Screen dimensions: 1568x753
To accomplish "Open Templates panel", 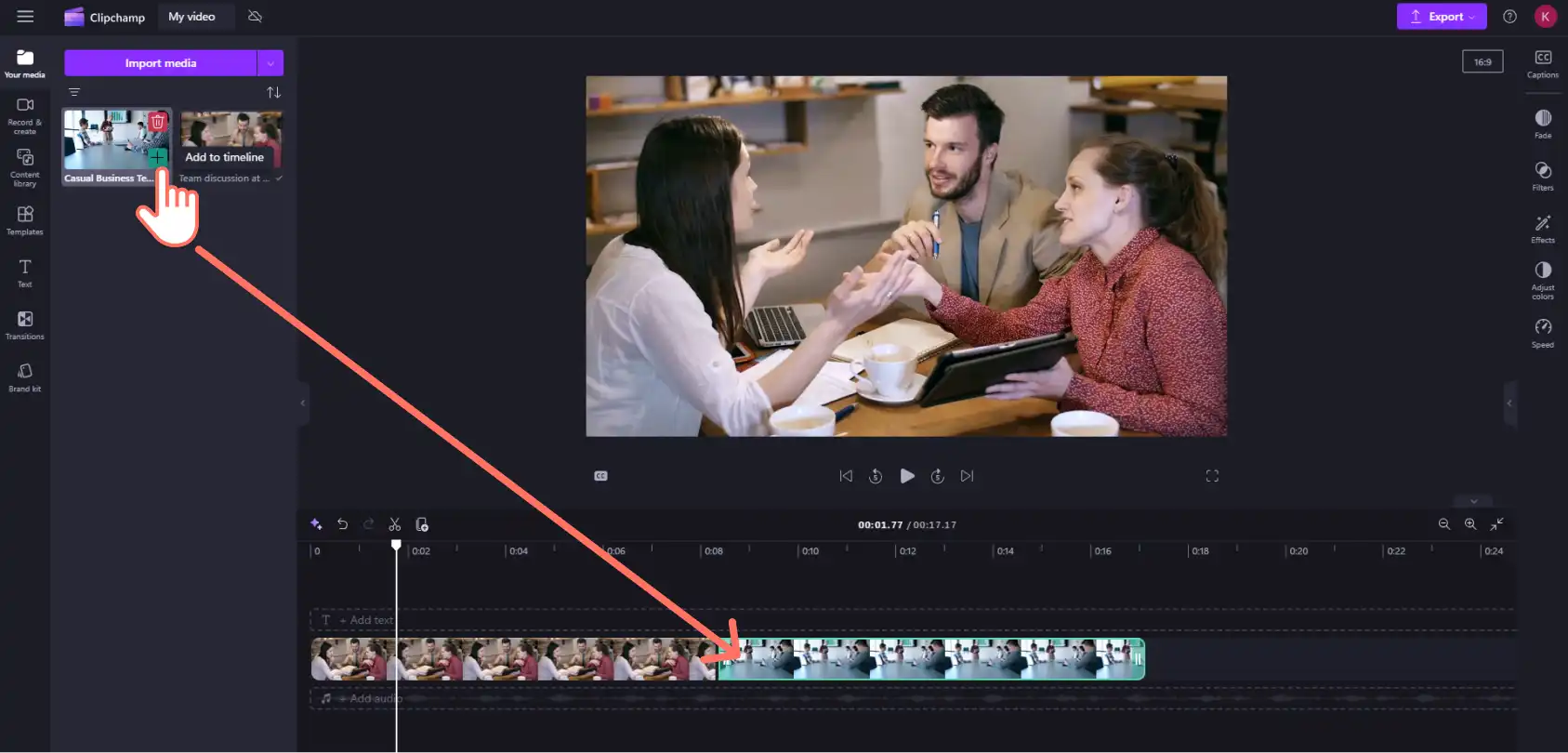I will [x=25, y=220].
